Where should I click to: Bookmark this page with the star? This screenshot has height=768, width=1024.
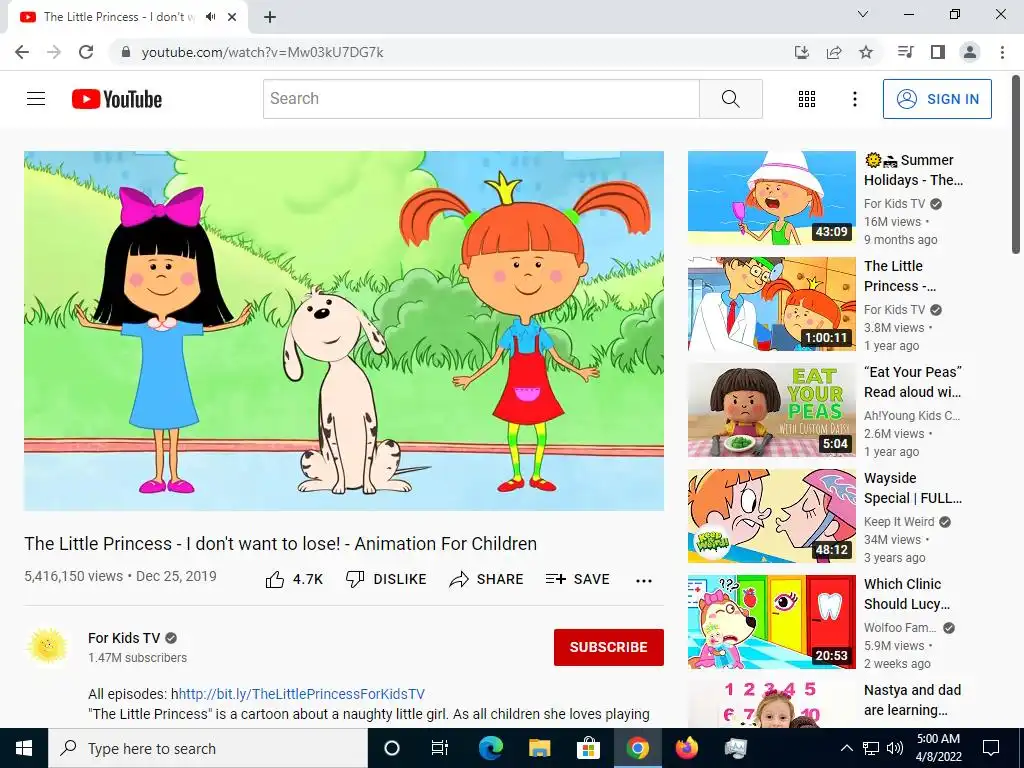[866, 52]
